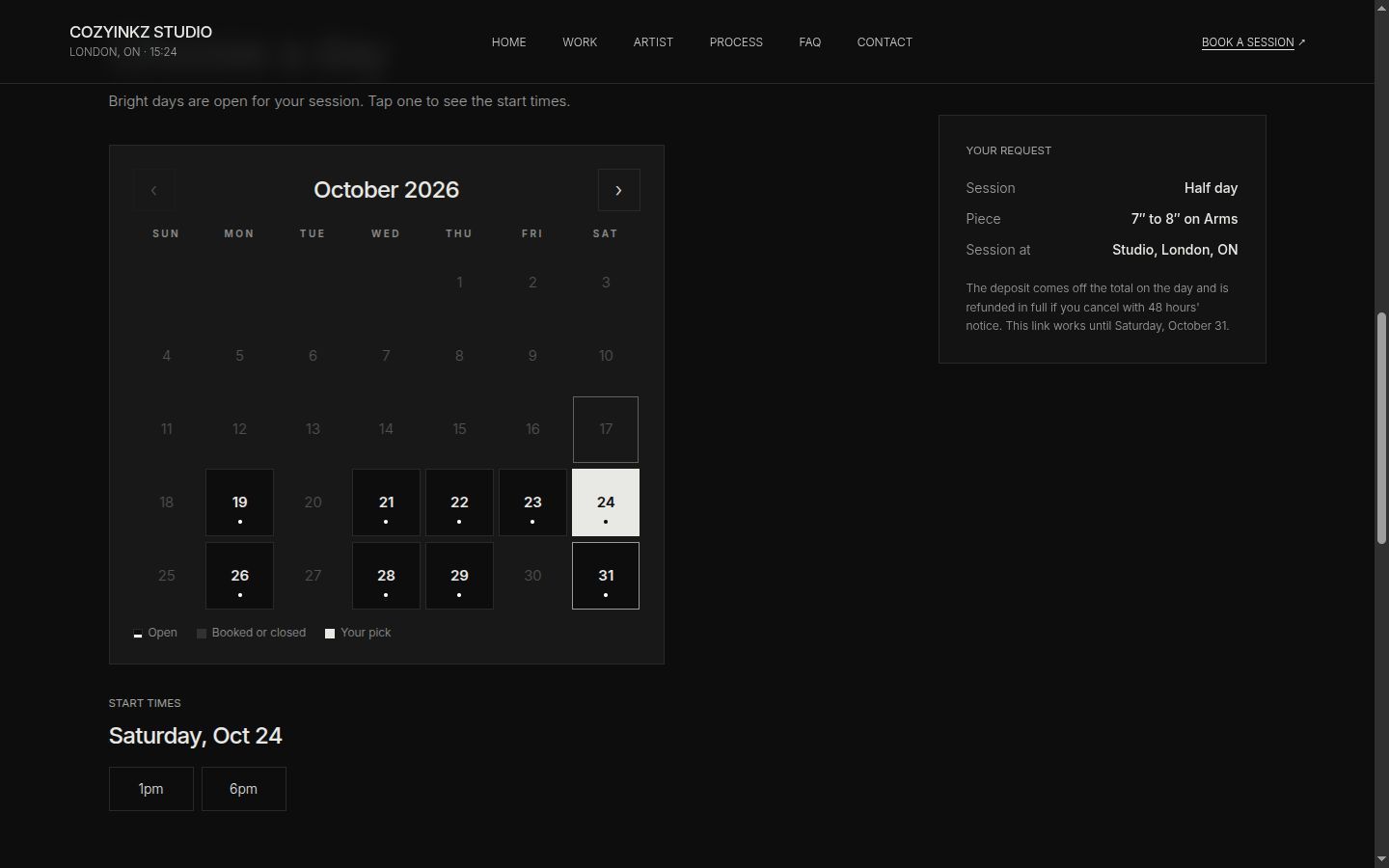
Task: Click the closed date October 27
Action: pyautogui.click(x=313, y=576)
